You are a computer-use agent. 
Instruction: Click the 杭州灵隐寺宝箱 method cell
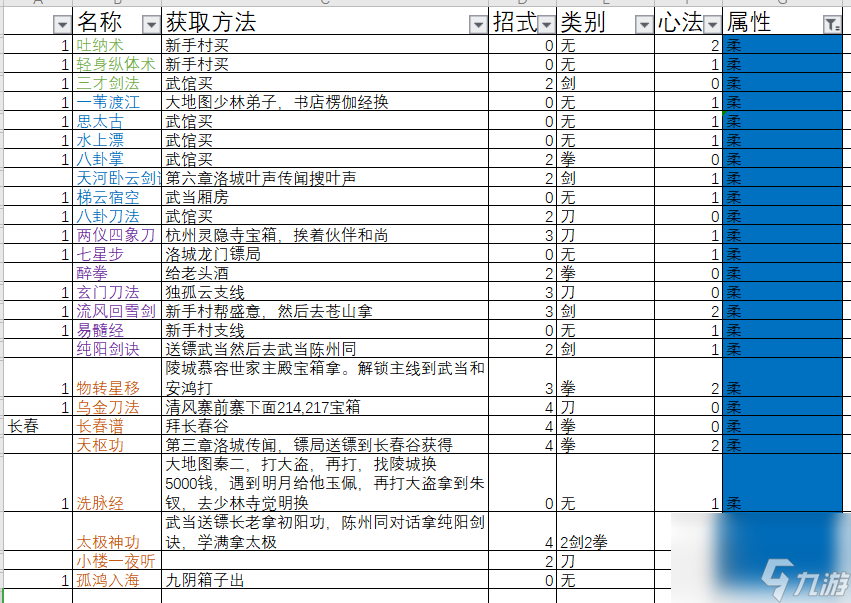325,235
